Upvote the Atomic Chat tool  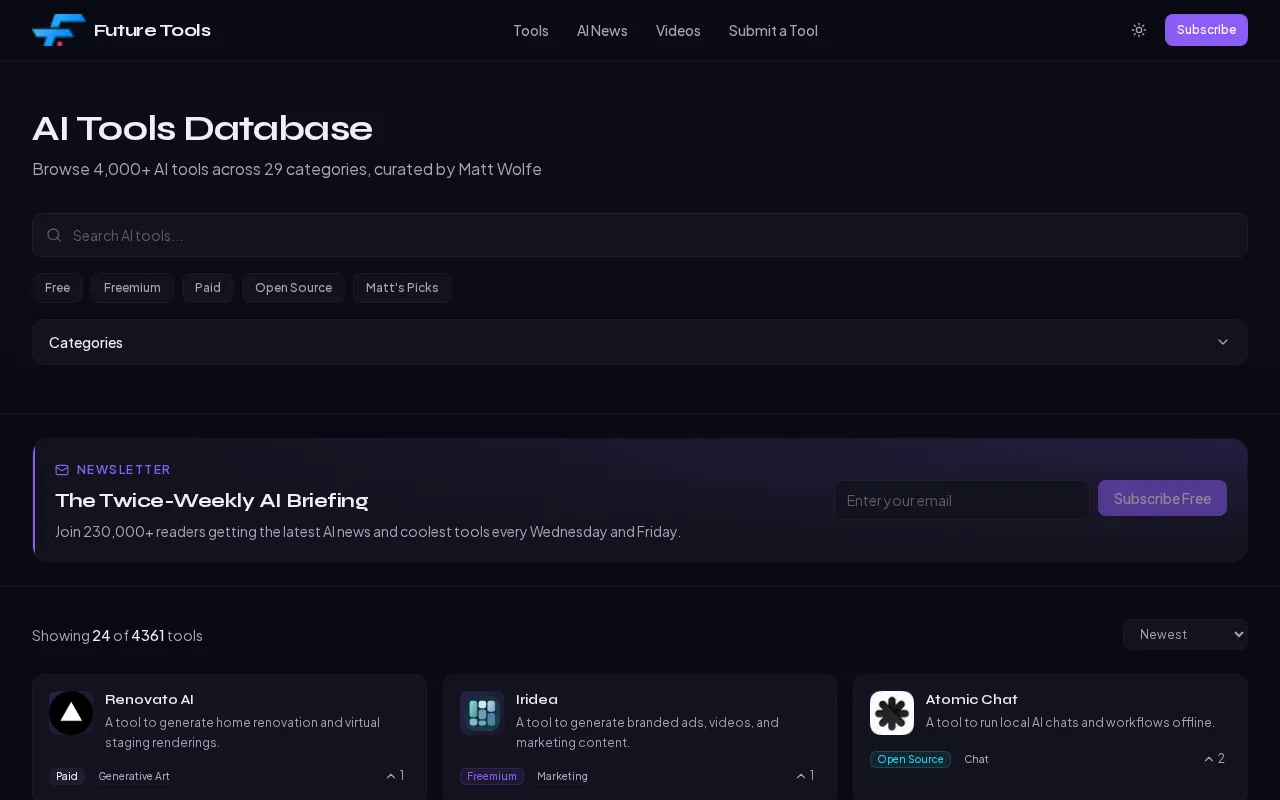[1214, 759]
